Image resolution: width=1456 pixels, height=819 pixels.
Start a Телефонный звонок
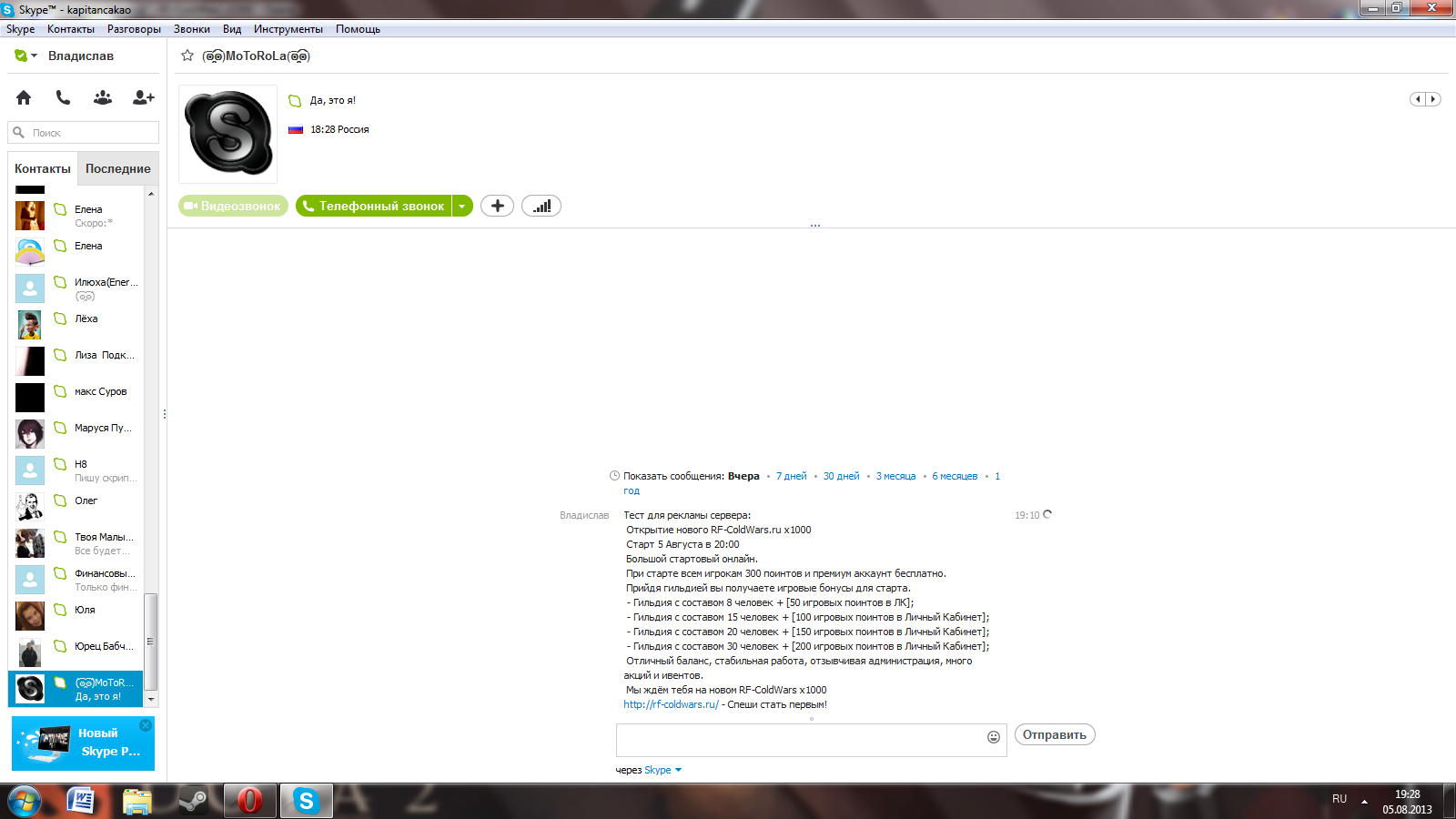click(373, 207)
